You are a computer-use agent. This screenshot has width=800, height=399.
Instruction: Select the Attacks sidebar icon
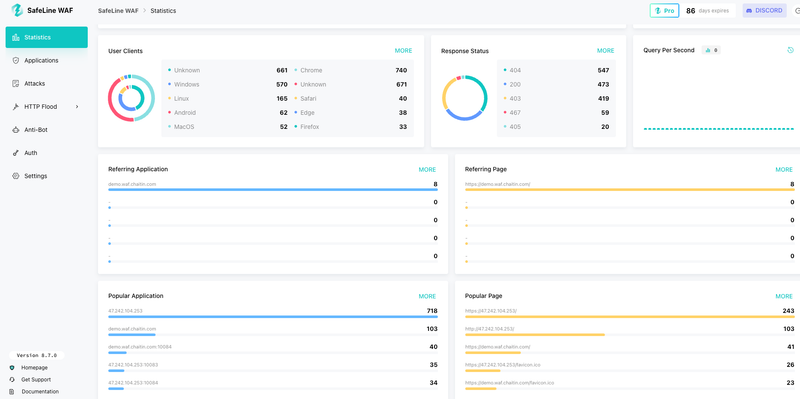coord(15,83)
